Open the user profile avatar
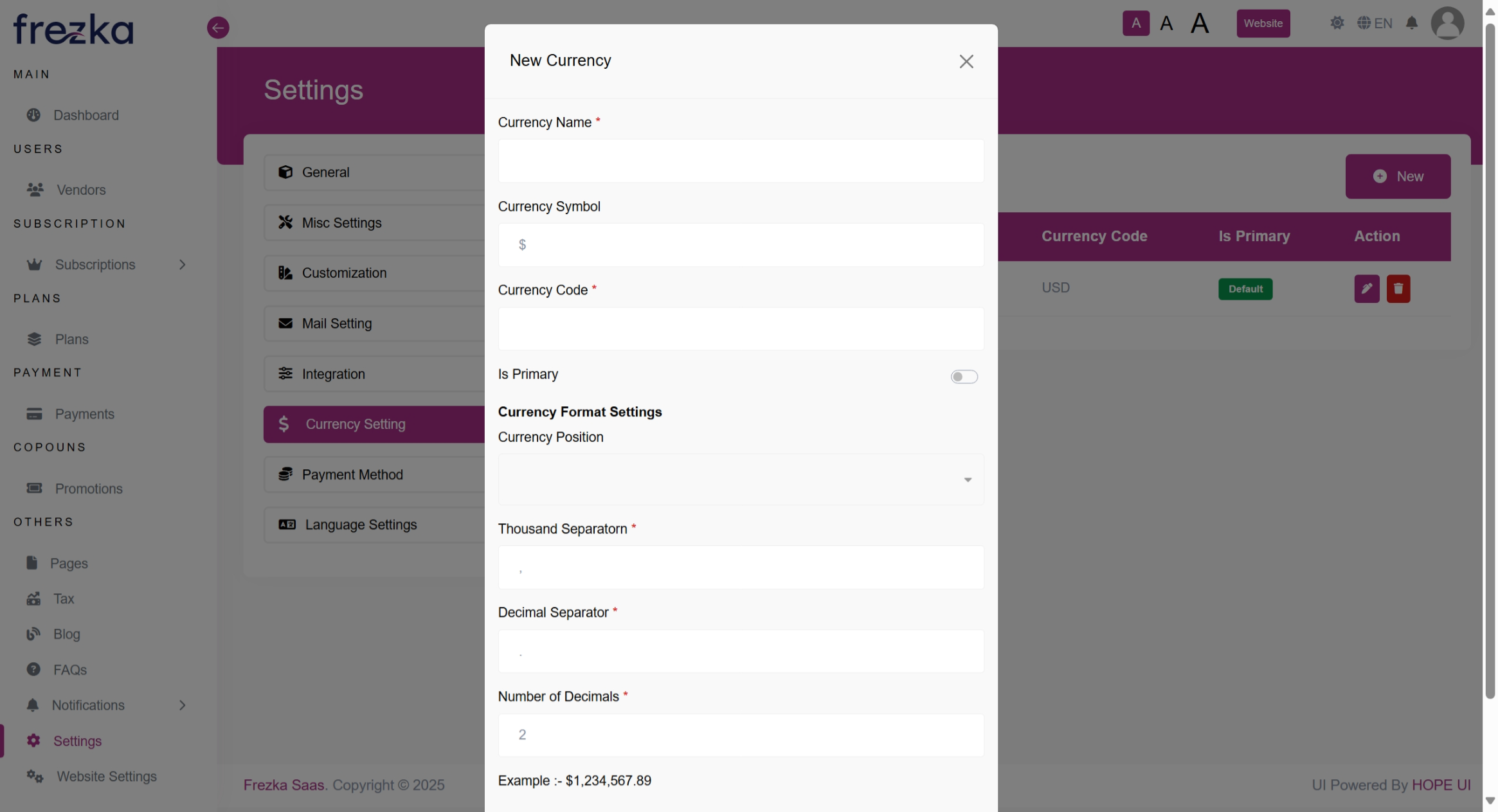This screenshot has height=812, width=1498. (1447, 23)
